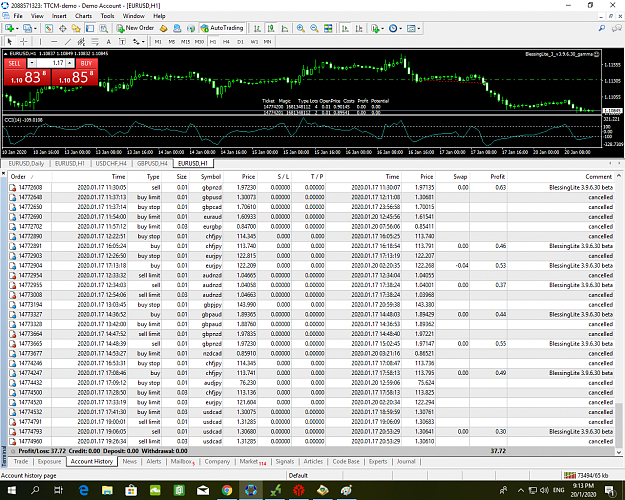The width and height of the screenshot is (625, 500).
Task: Toggle the AutoTrading button
Action: [x=222, y=28]
